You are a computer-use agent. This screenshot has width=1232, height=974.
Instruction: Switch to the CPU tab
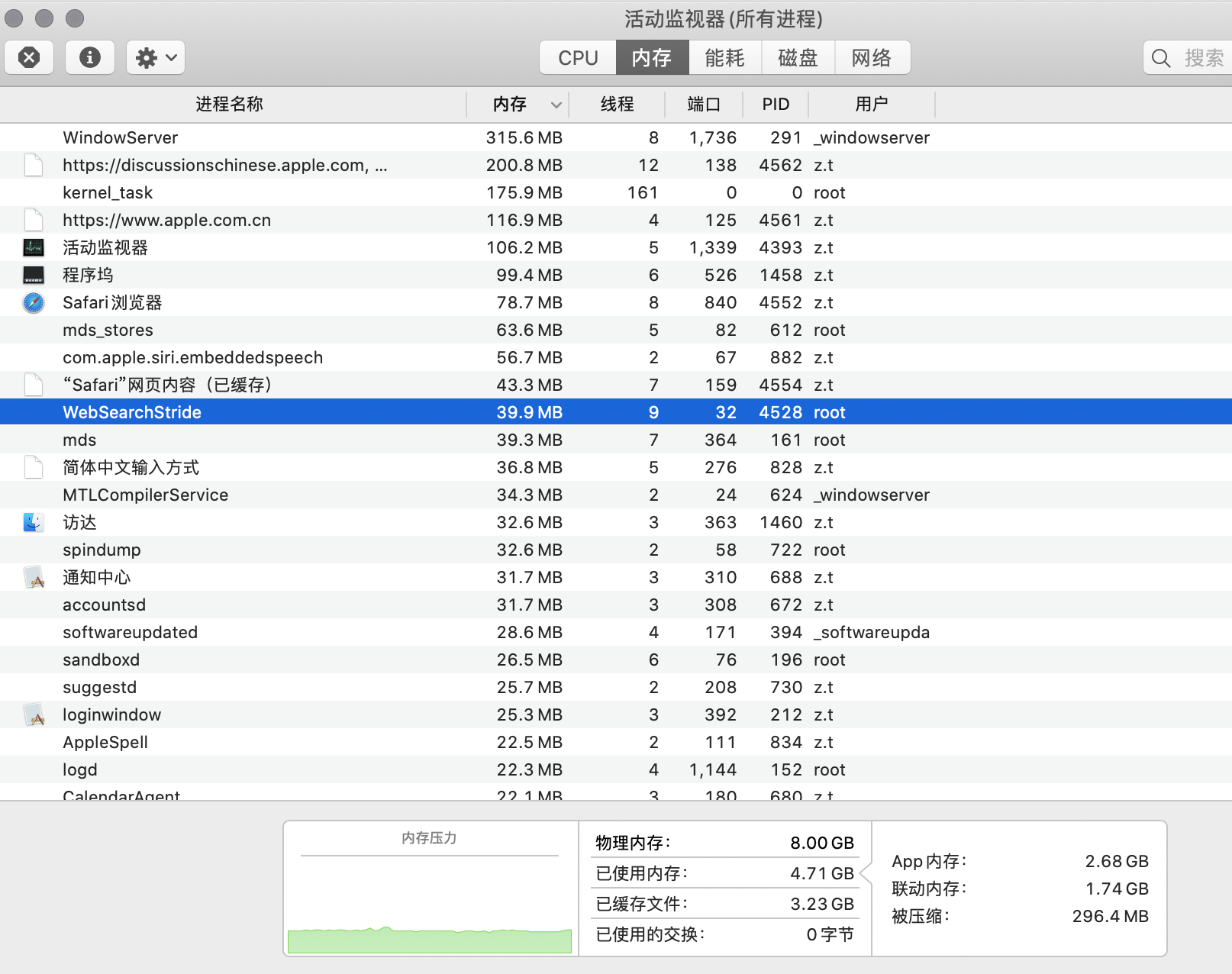[578, 58]
